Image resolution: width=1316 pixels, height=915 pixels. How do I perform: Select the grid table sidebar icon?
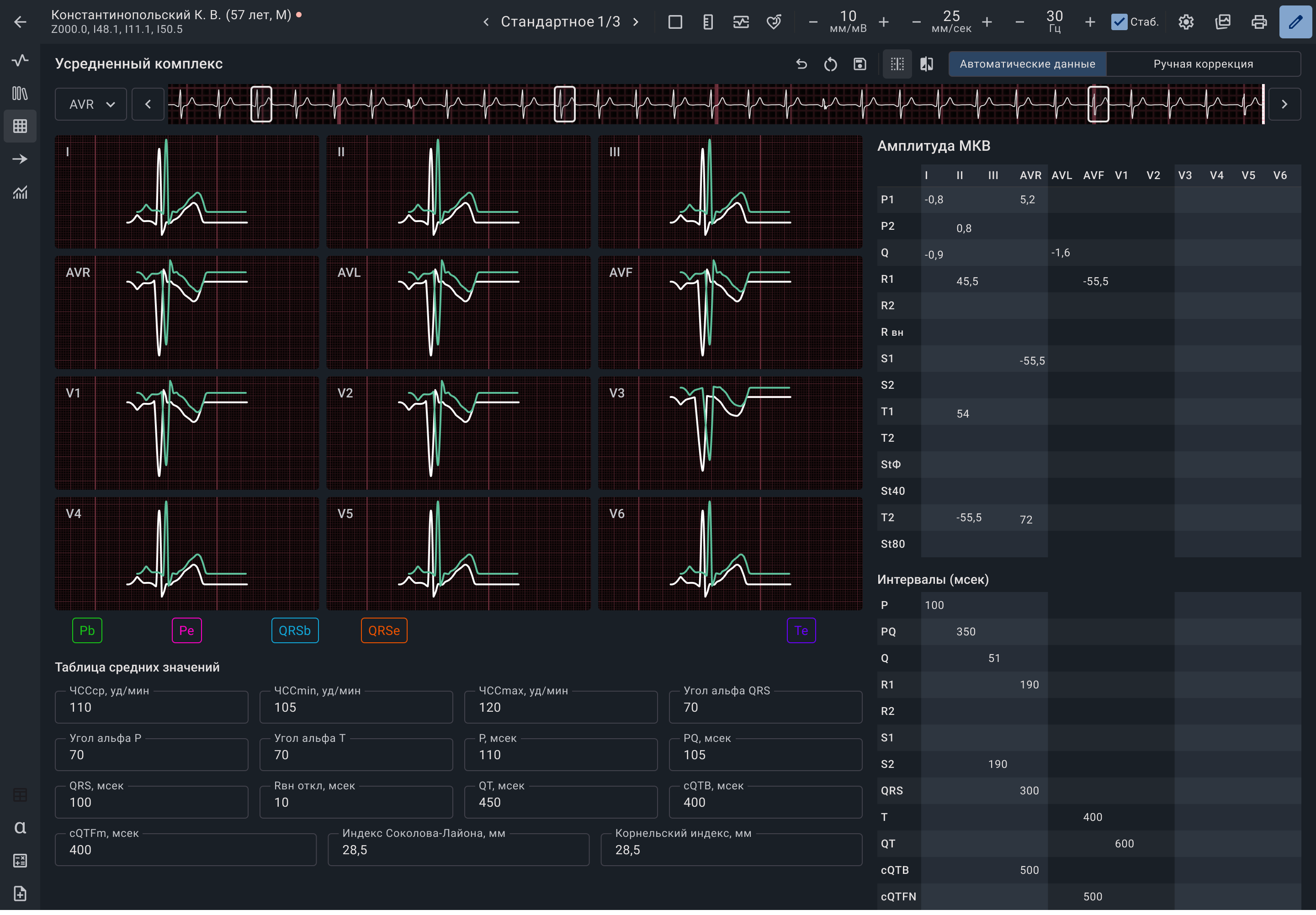click(20, 126)
